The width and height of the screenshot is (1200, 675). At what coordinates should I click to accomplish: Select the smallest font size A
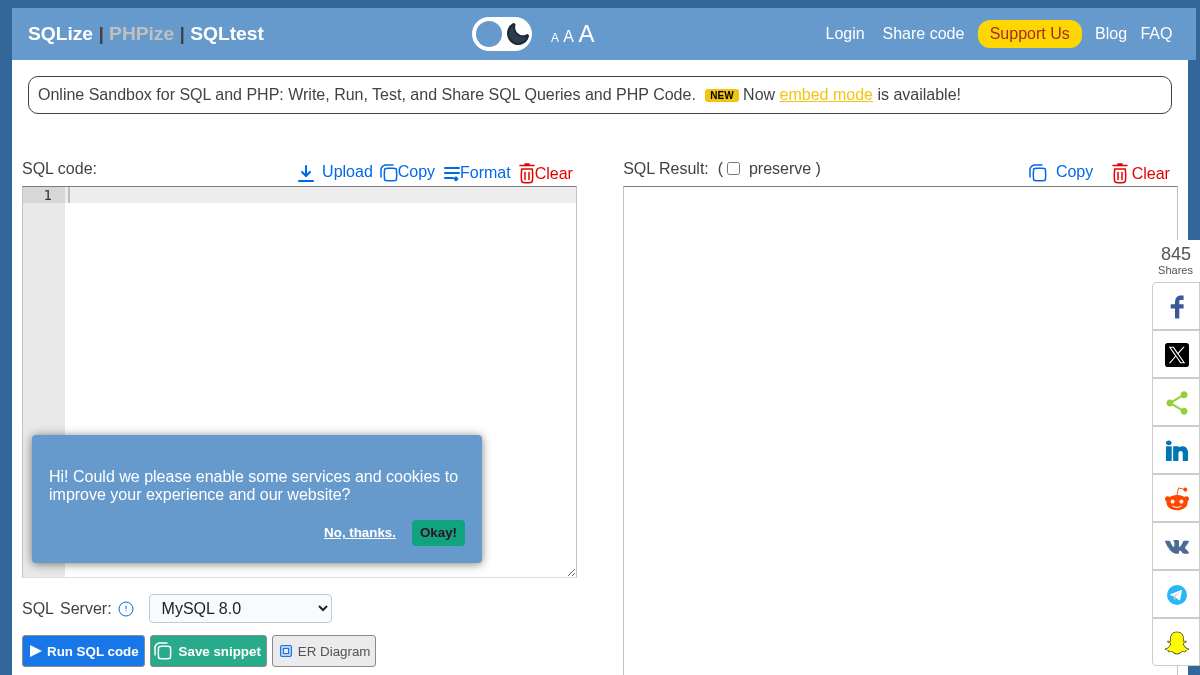[x=555, y=38]
